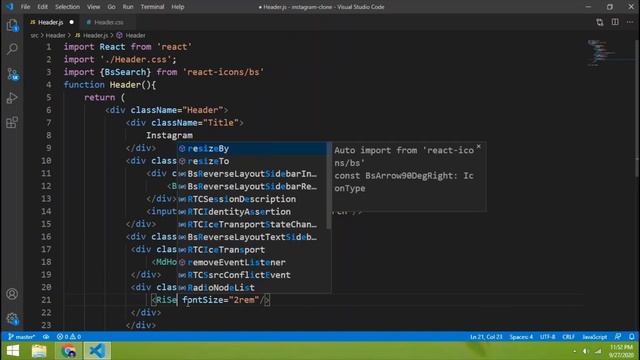Select the removeEventListener suggestion
Screen dimensions: 640x360
252,262
